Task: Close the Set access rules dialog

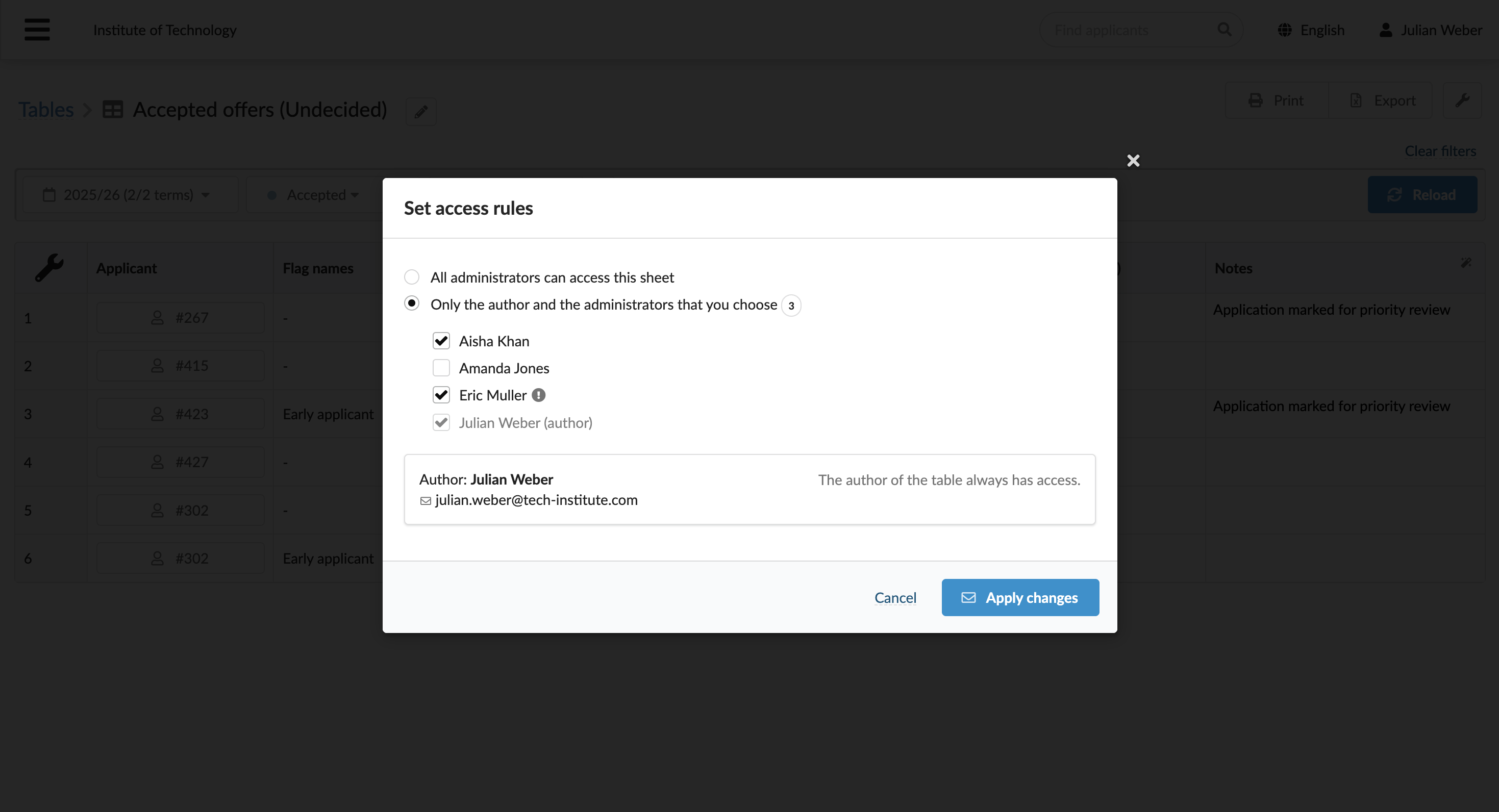Action: tap(1133, 161)
